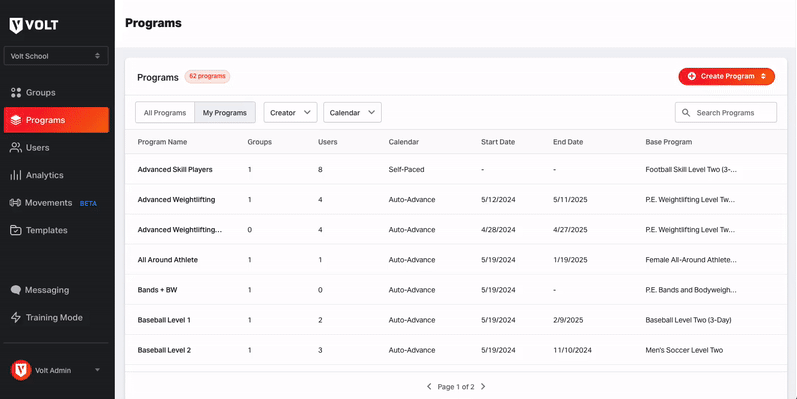Click the Volt Admin avatar
Image resolution: width=797 pixels, height=399 pixels.
21,371
